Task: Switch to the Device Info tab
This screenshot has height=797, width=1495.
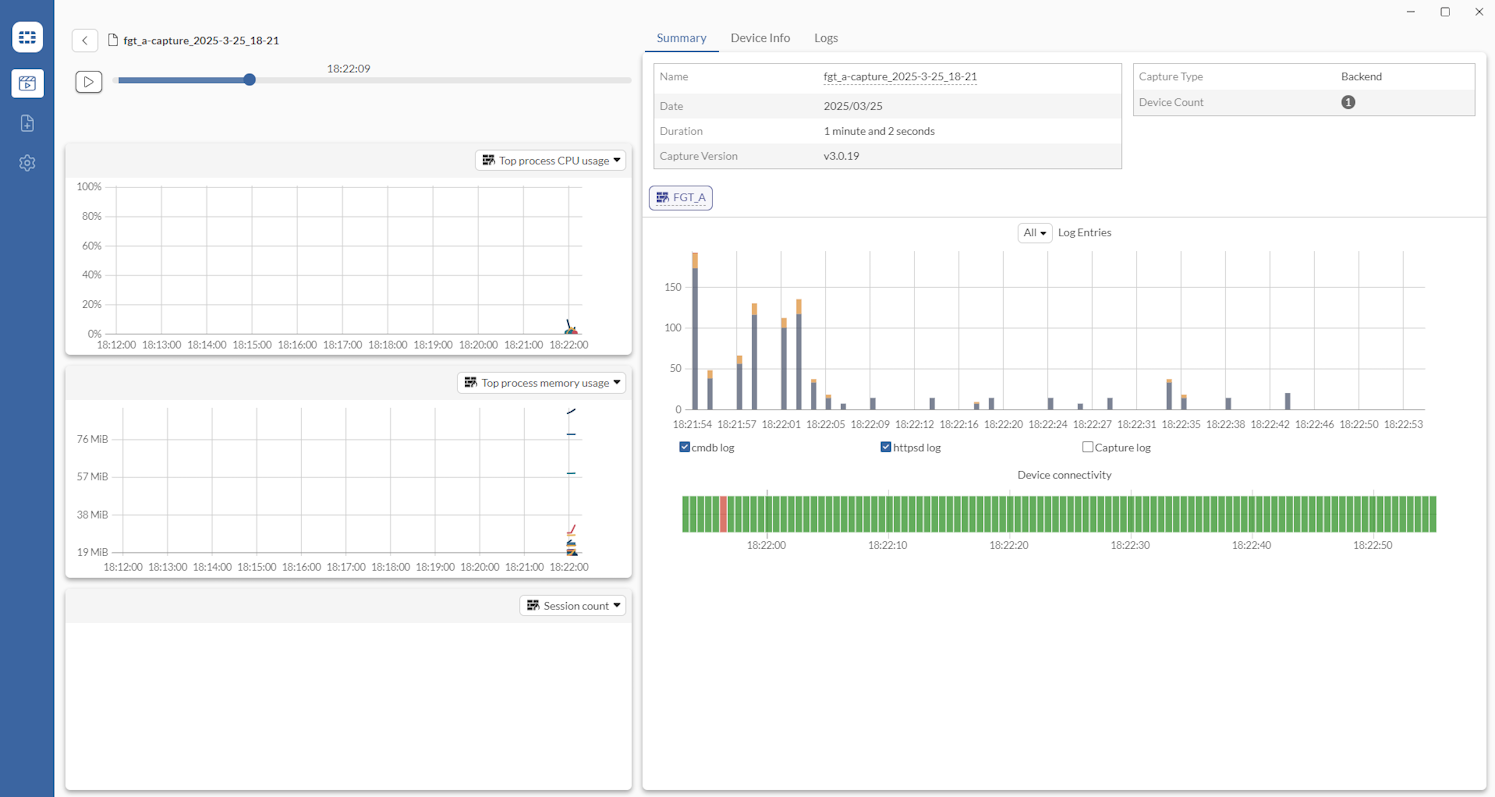Action: (760, 37)
